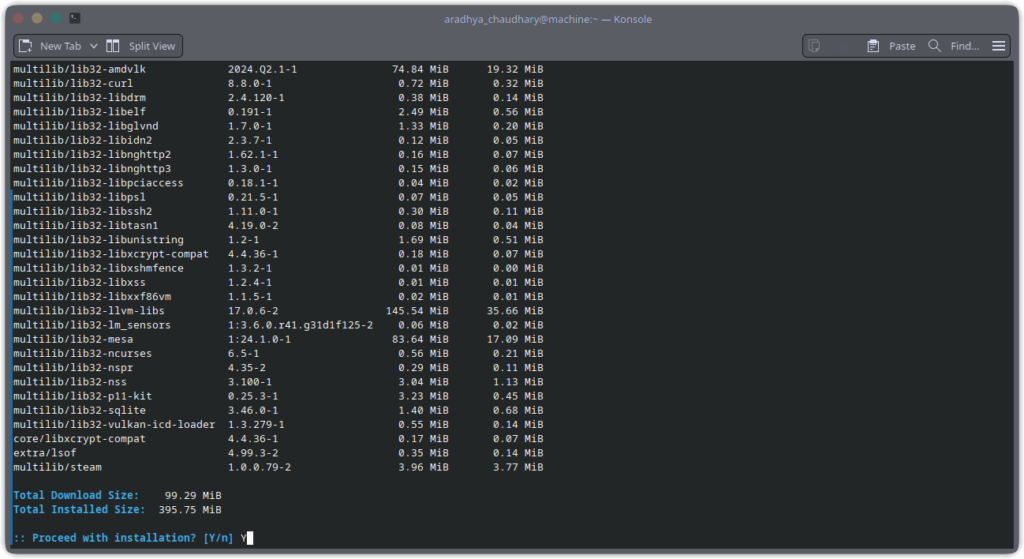Close the Konsole window
Screen dimensions: 1024x559
coord(18,18)
